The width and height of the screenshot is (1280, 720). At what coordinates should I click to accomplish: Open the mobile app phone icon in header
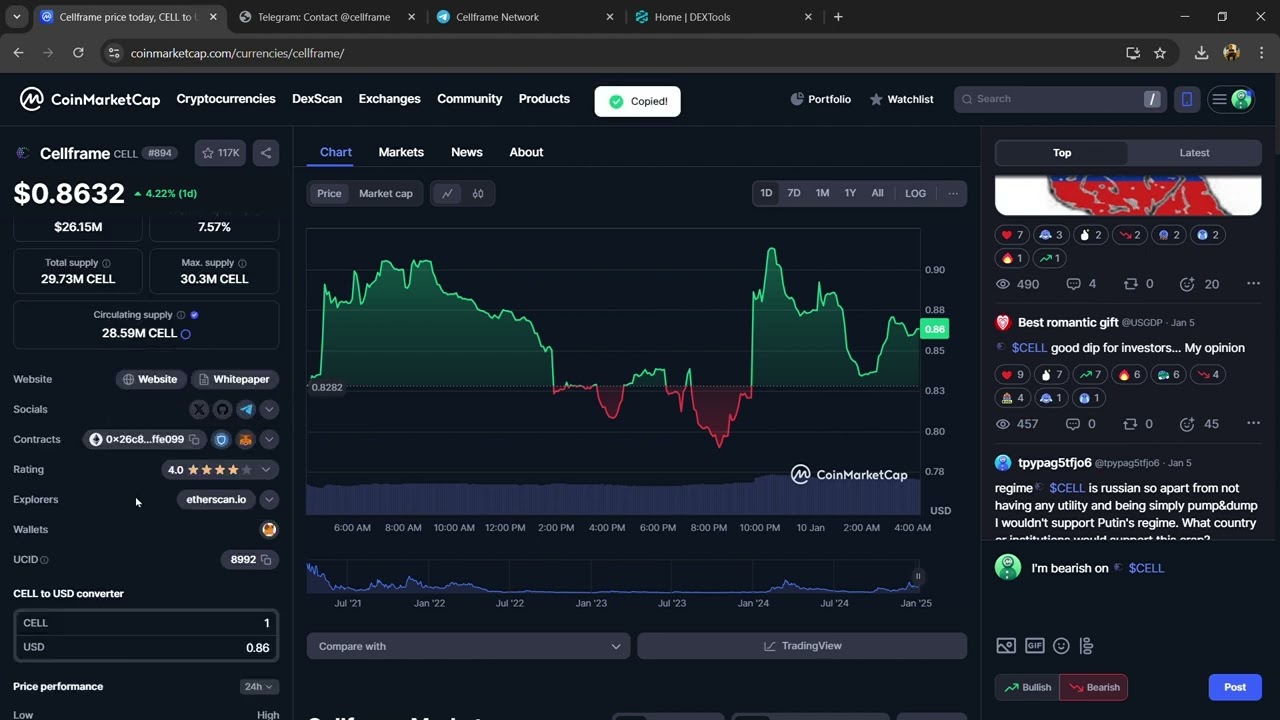(x=1187, y=99)
